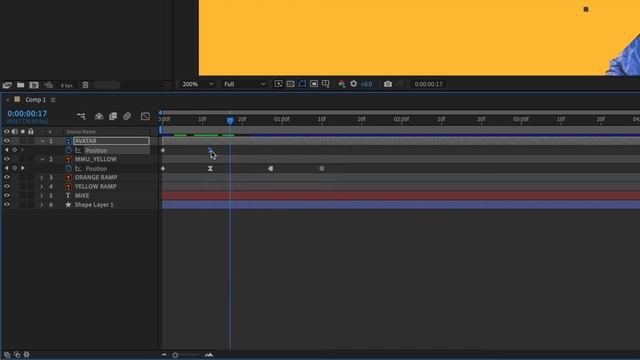
Task: Enable frame blending for all layers
Action: (x=113, y=116)
